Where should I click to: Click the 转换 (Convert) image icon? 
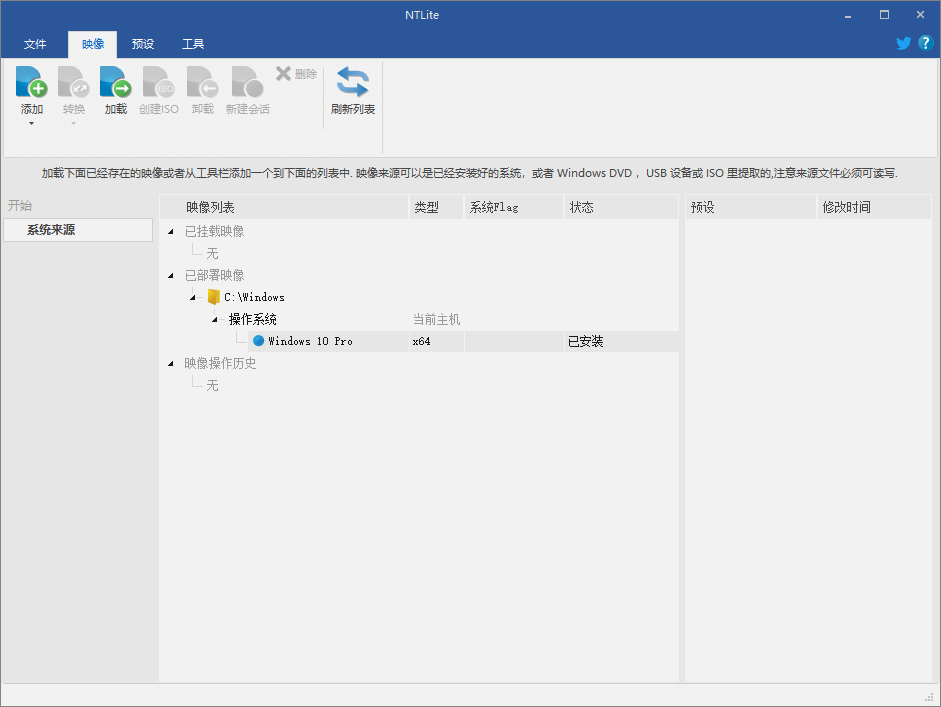73,85
